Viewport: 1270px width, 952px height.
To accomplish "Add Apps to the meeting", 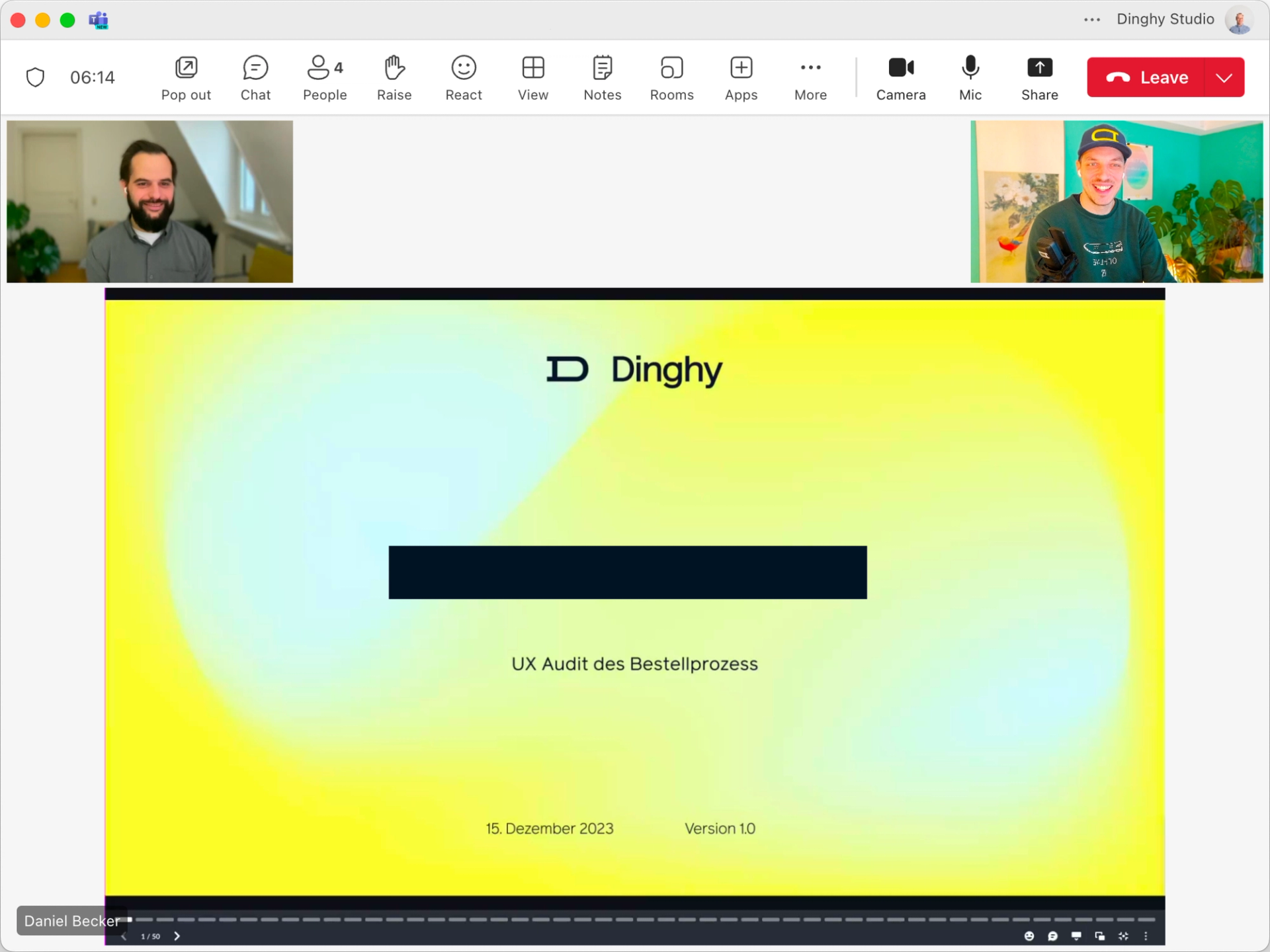I will 741,78.
